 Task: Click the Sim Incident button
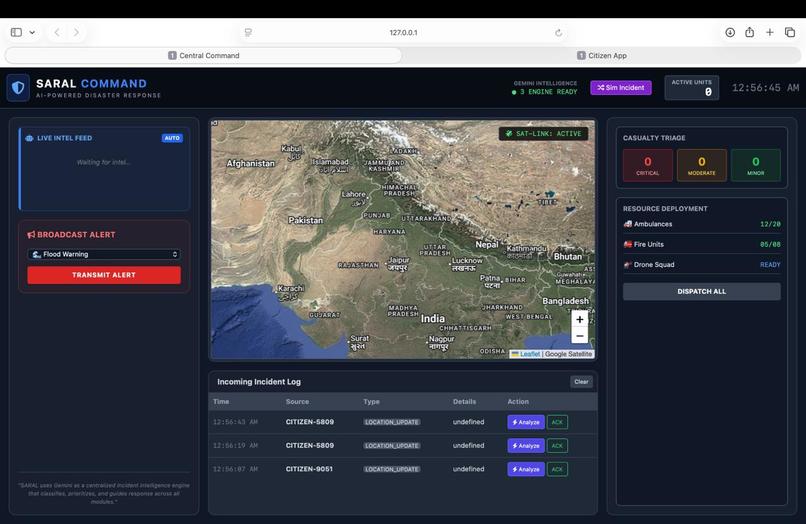pyautogui.click(x=621, y=88)
